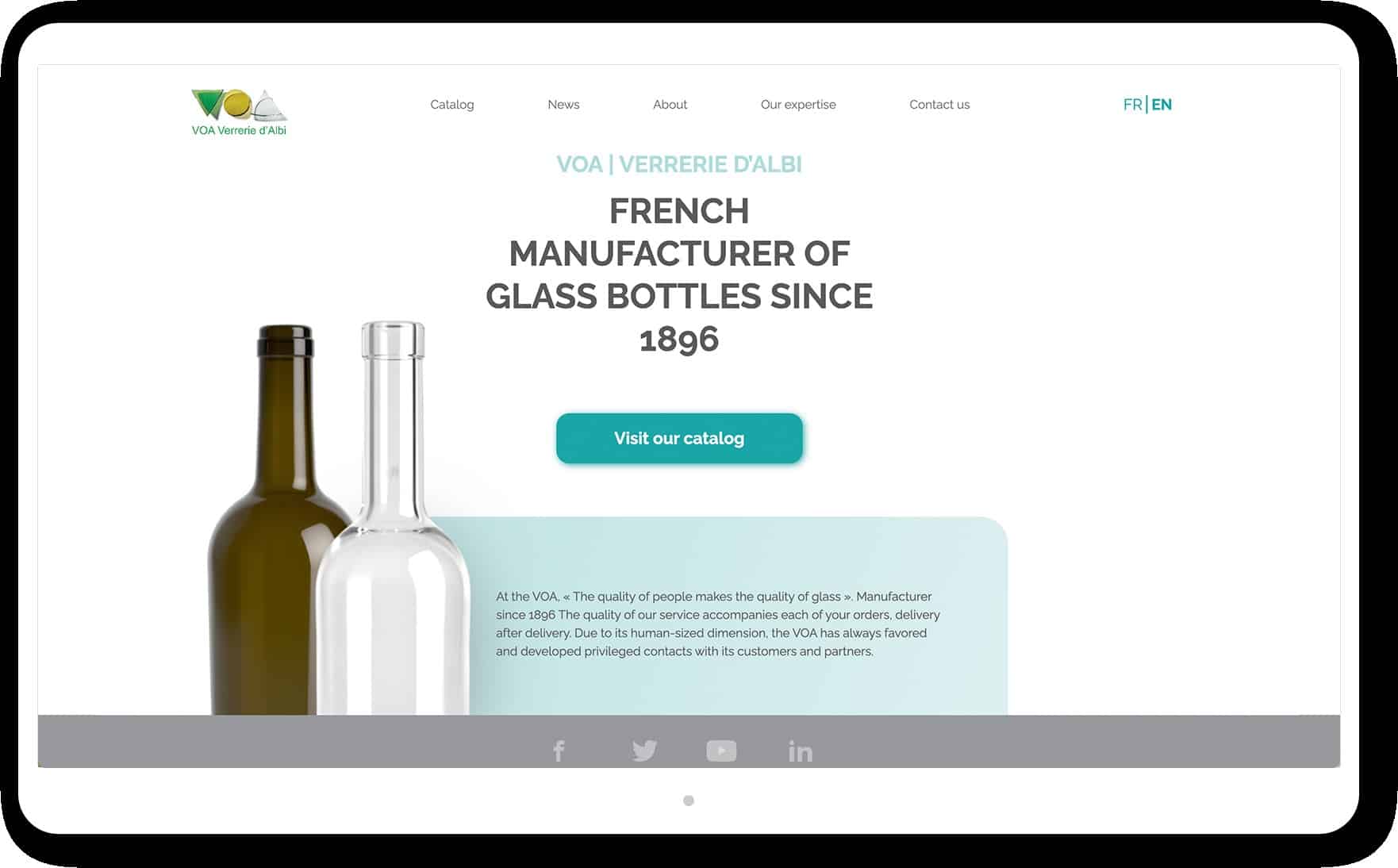The image size is (1398, 868).
Task: Open the Contact us page
Action: (x=939, y=105)
